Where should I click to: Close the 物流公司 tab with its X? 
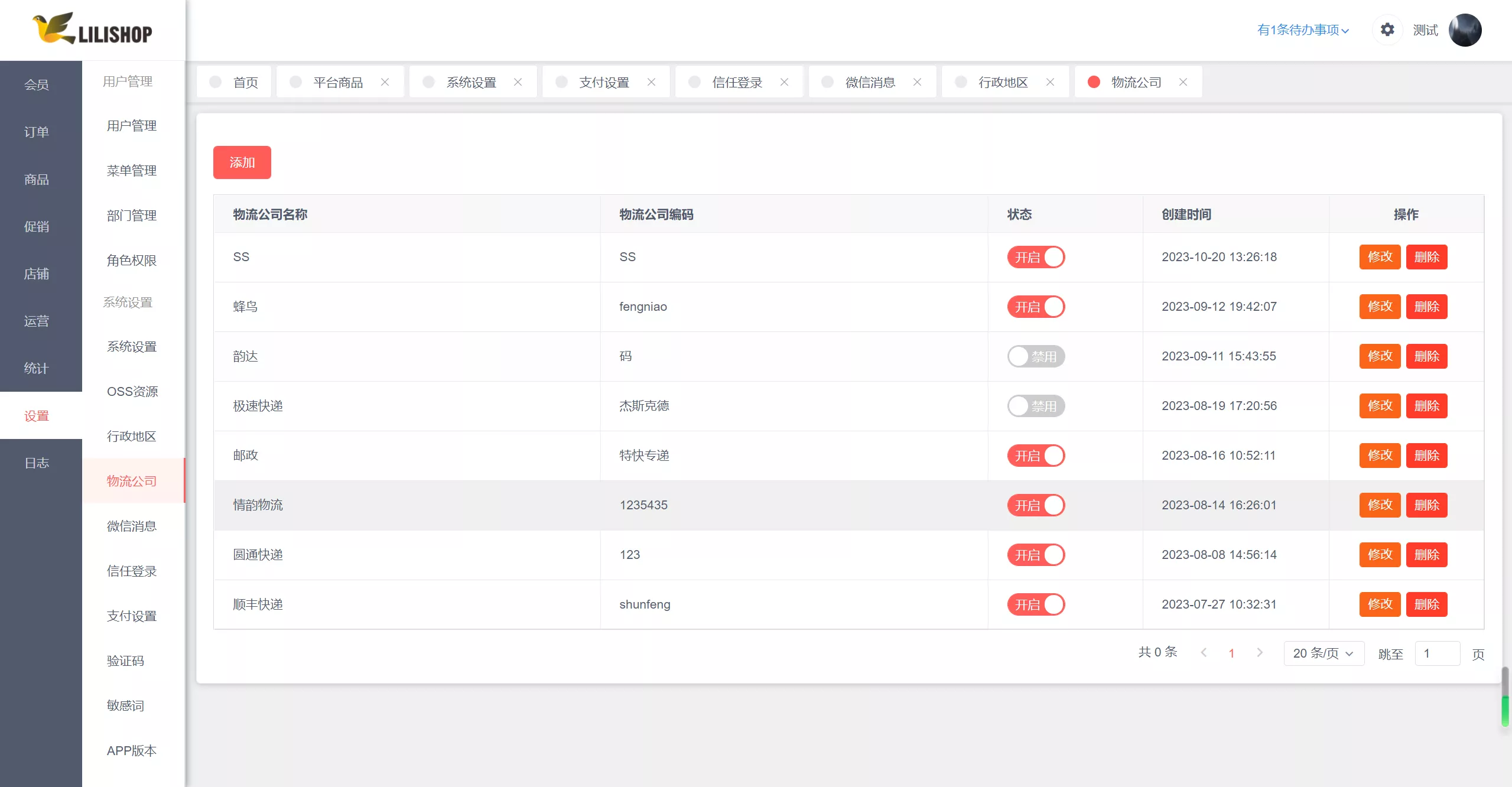tap(1183, 82)
